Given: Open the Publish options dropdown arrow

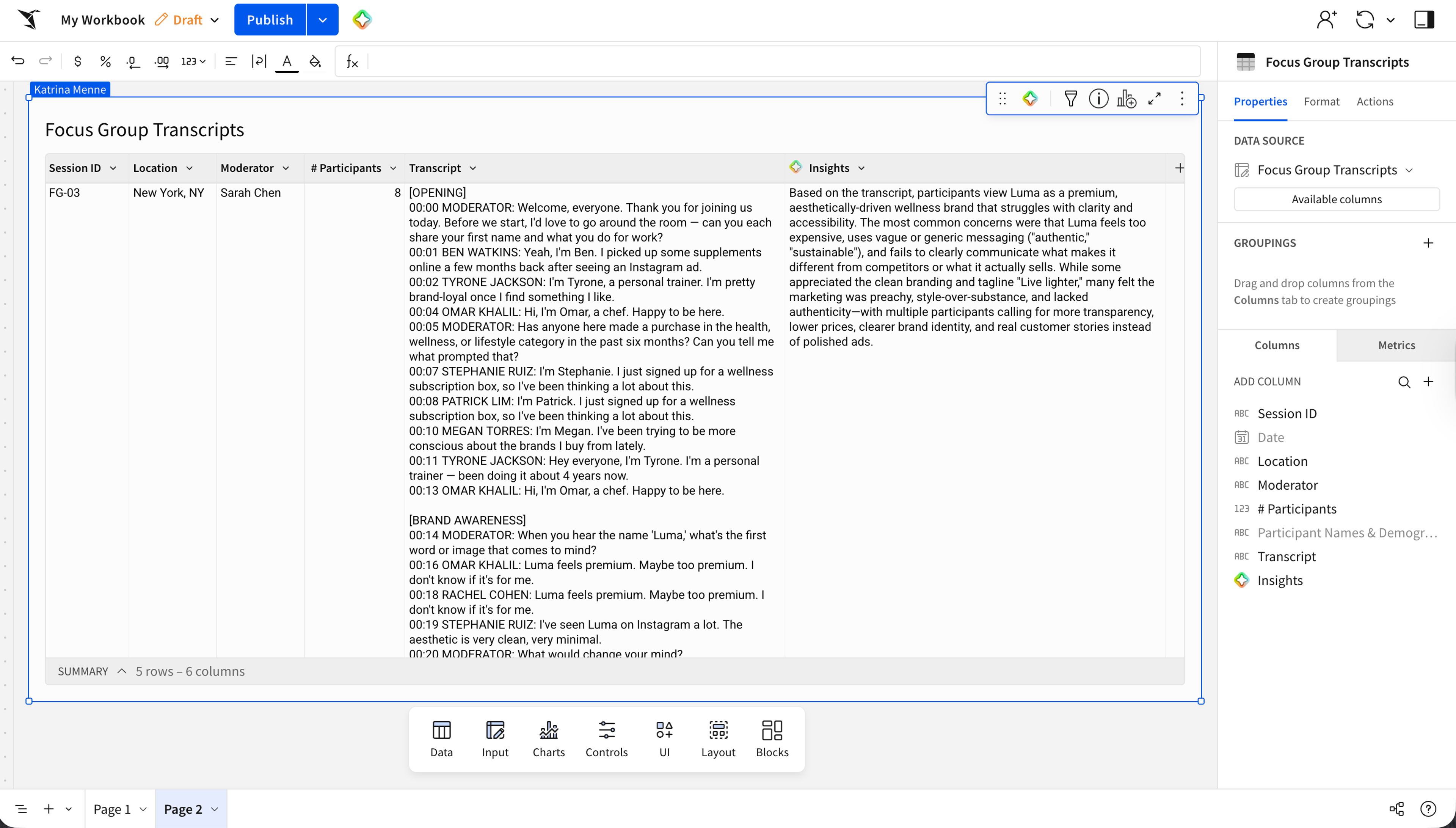Looking at the screenshot, I should (x=323, y=19).
